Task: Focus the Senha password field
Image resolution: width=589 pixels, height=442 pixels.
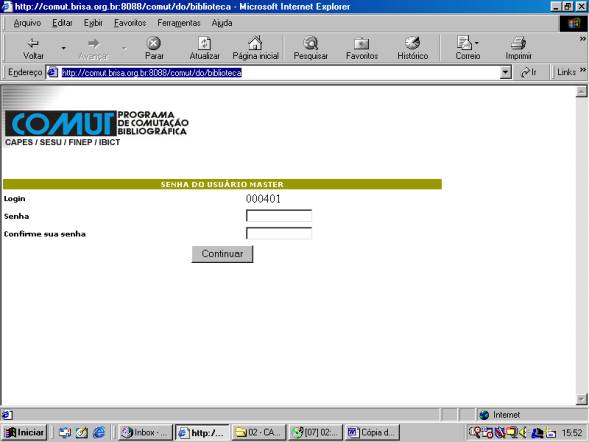Action: click(x=279, y=216)
